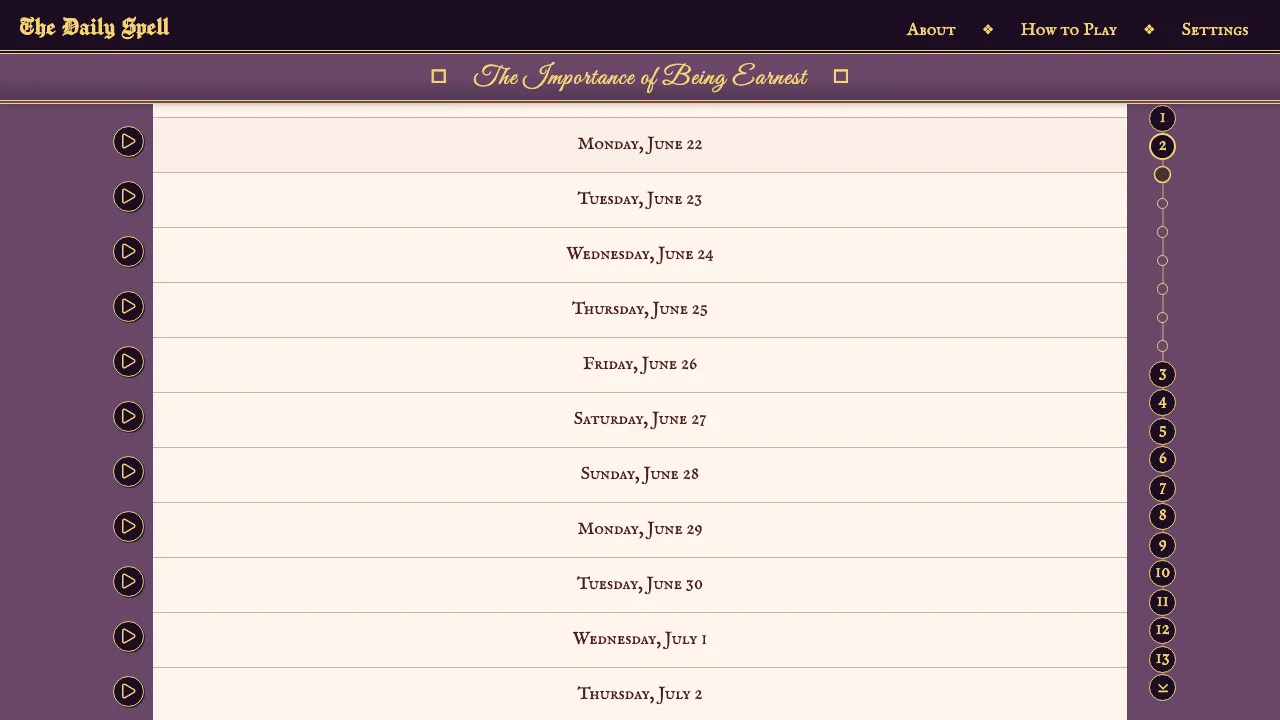
Task: Jump to bottom with down-arrow icon
Action: click(1162, 688)
